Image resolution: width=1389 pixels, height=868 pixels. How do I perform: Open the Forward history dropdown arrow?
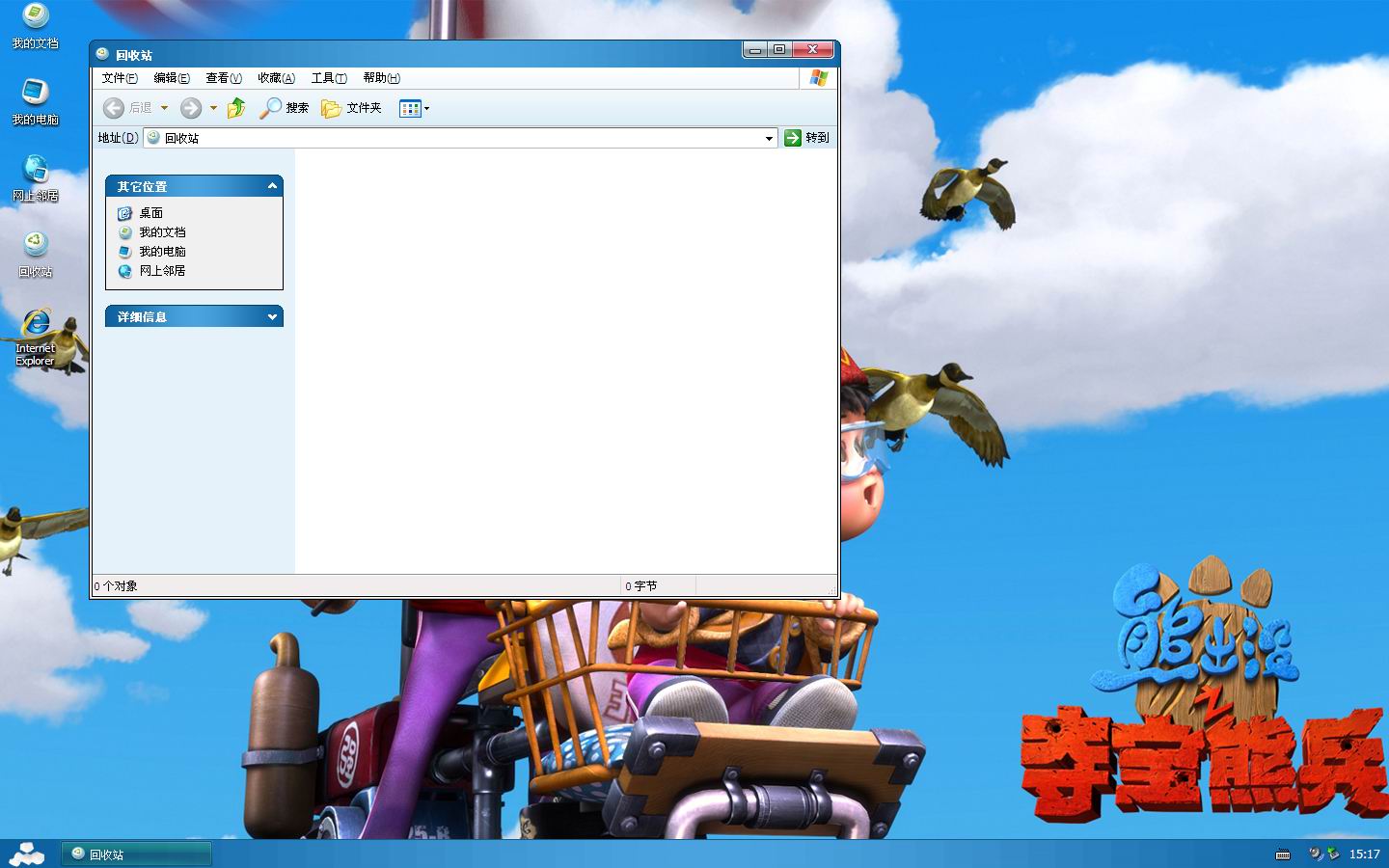pos(213,108)
